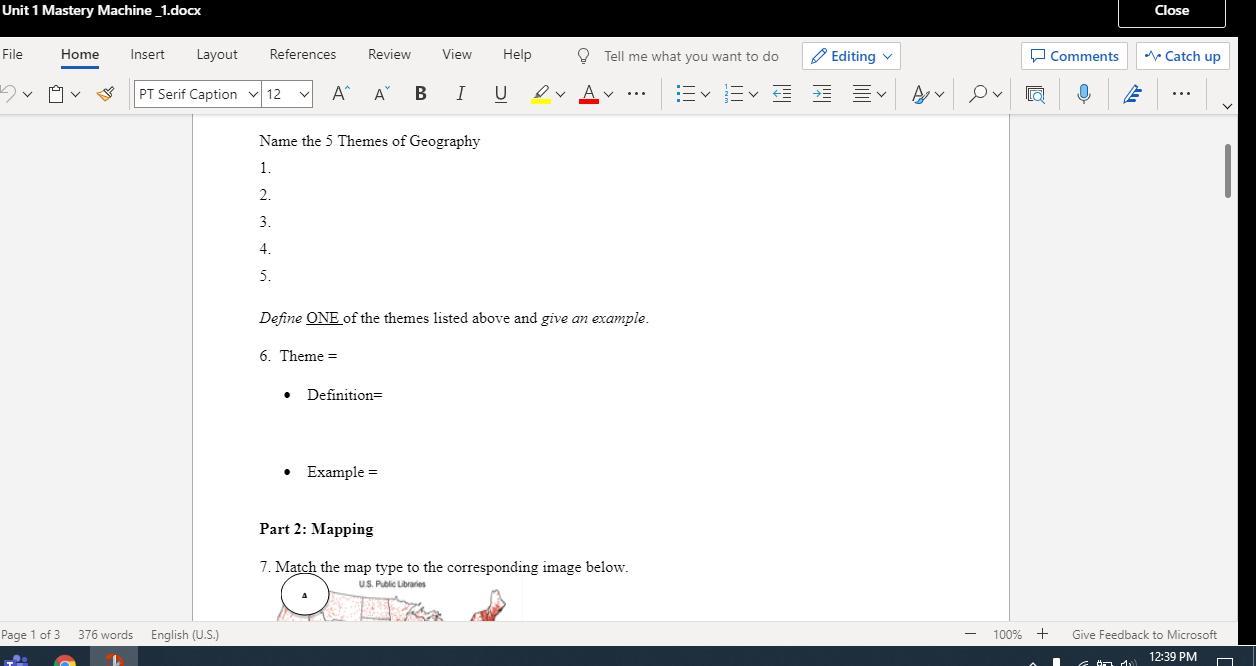
Task: Open Microsoft Teams from the taskbar
Action: tap(16, 660)
